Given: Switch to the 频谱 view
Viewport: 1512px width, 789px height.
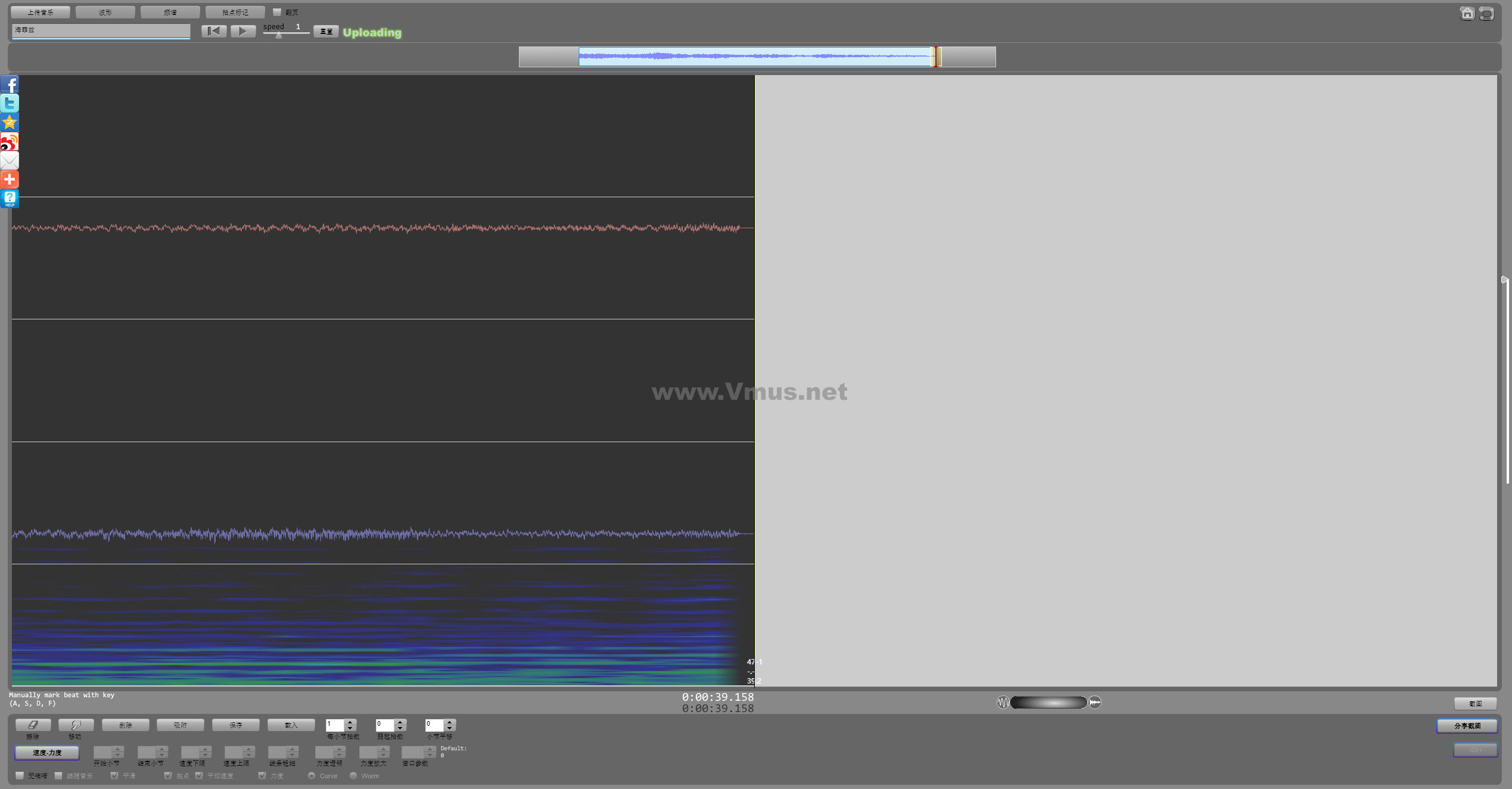Looking at the screenshot, I should 170,12.
